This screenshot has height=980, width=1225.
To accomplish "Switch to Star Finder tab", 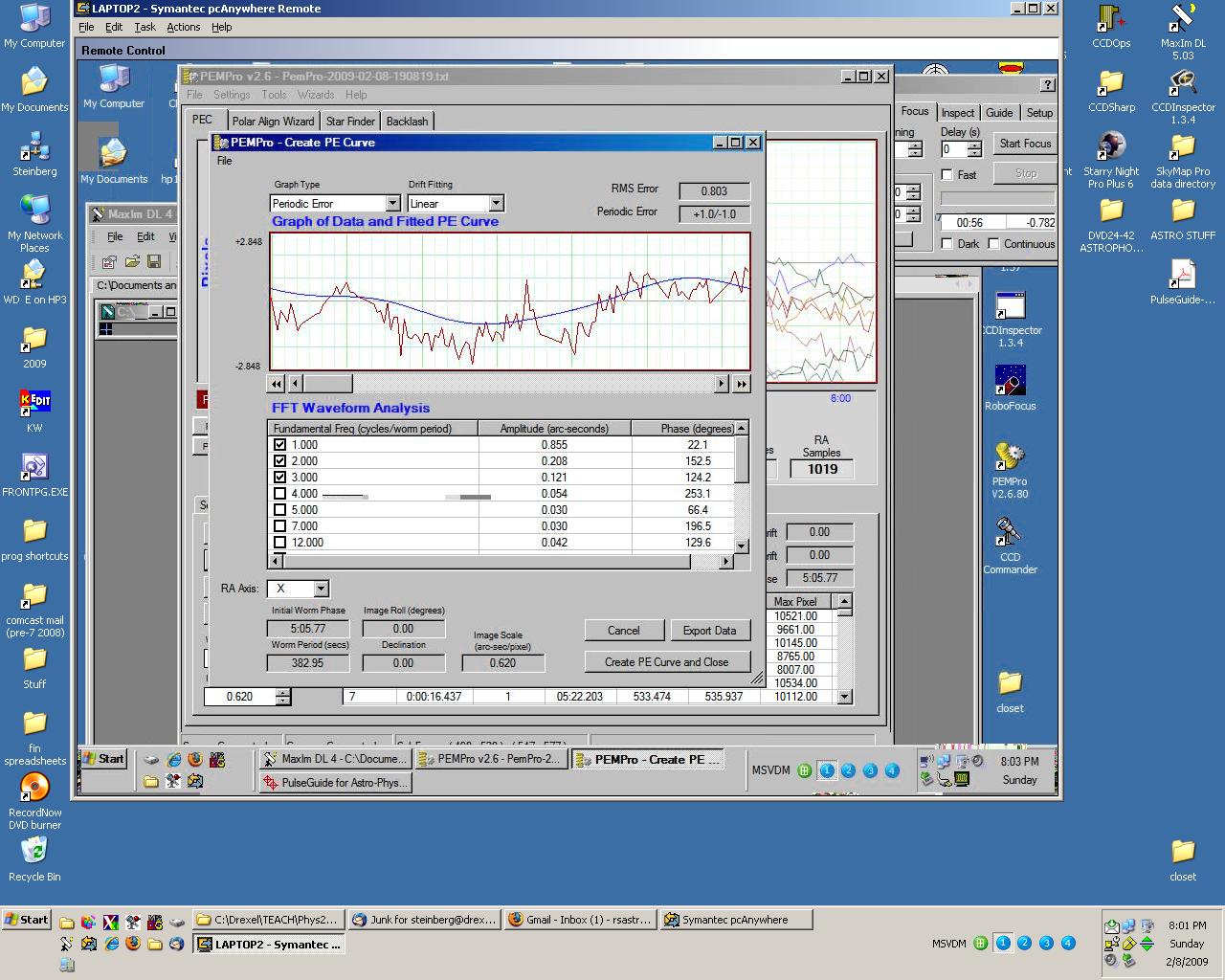I will pyautogui.click(x=350, y=122).
